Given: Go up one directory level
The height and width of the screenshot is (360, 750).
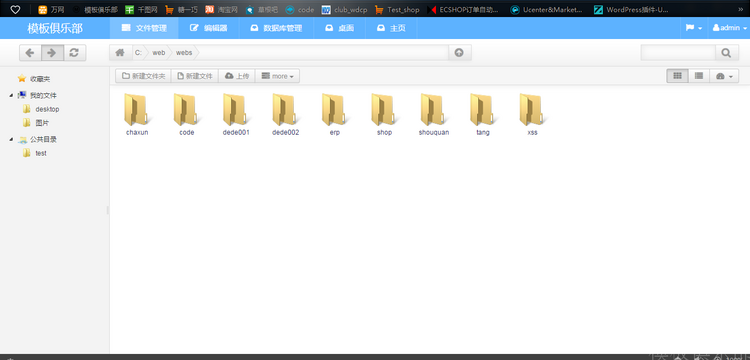Looking at the screenshot, I should pyautogui.click(x=459, y=53).
